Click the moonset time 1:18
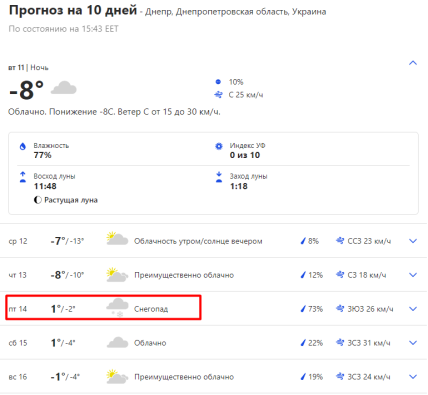 click(x=239, y=186)
